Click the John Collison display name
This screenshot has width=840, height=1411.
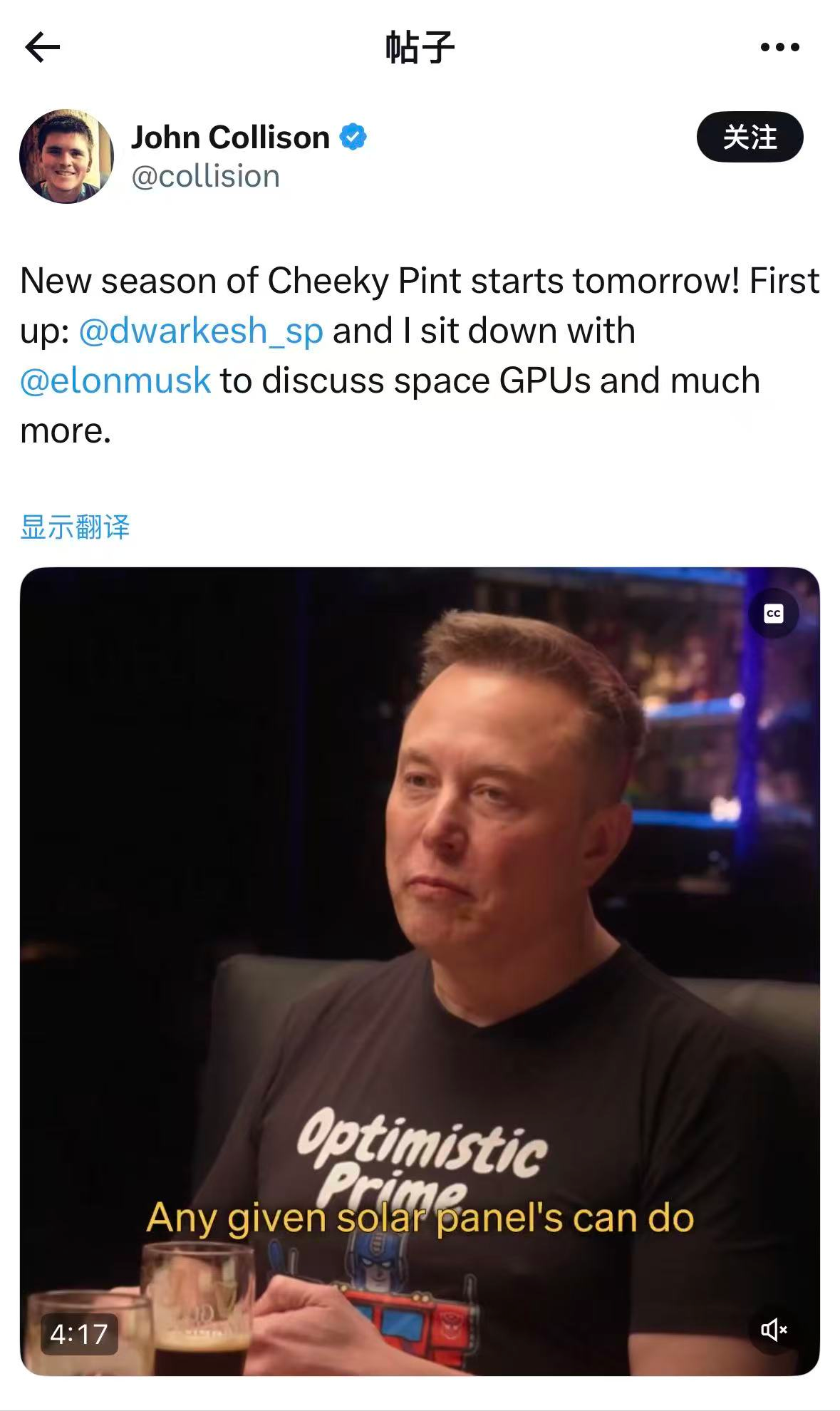(230, 137)
